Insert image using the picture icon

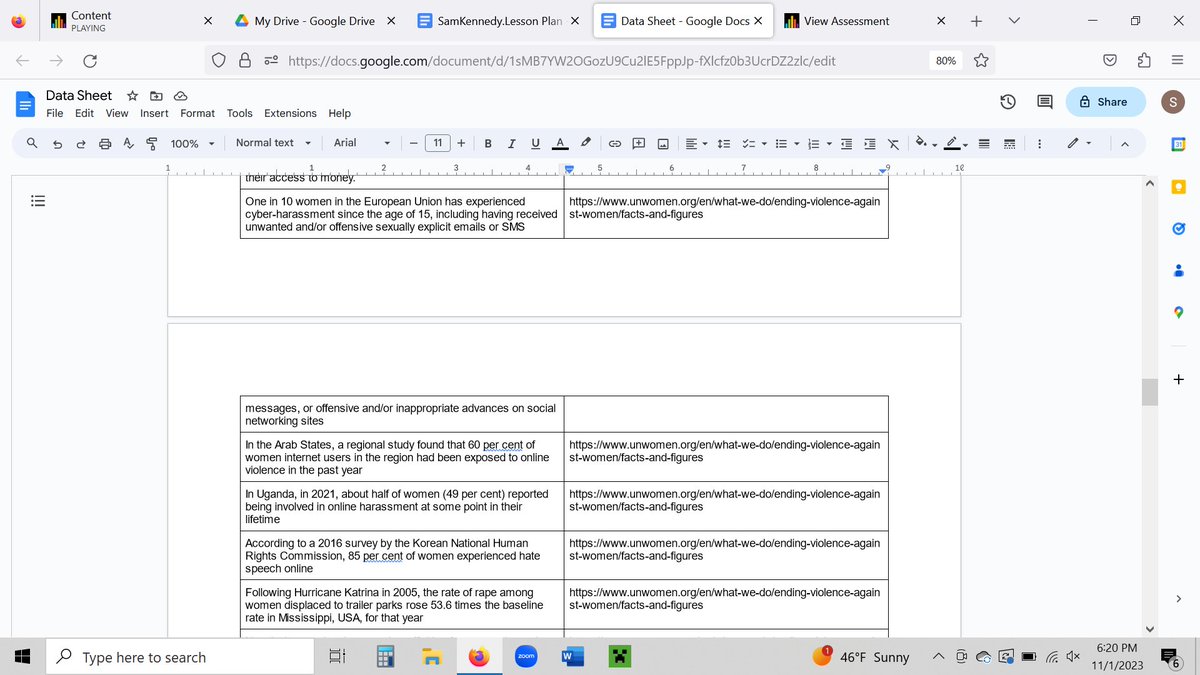pyautogui.click(x=662, y=143)
